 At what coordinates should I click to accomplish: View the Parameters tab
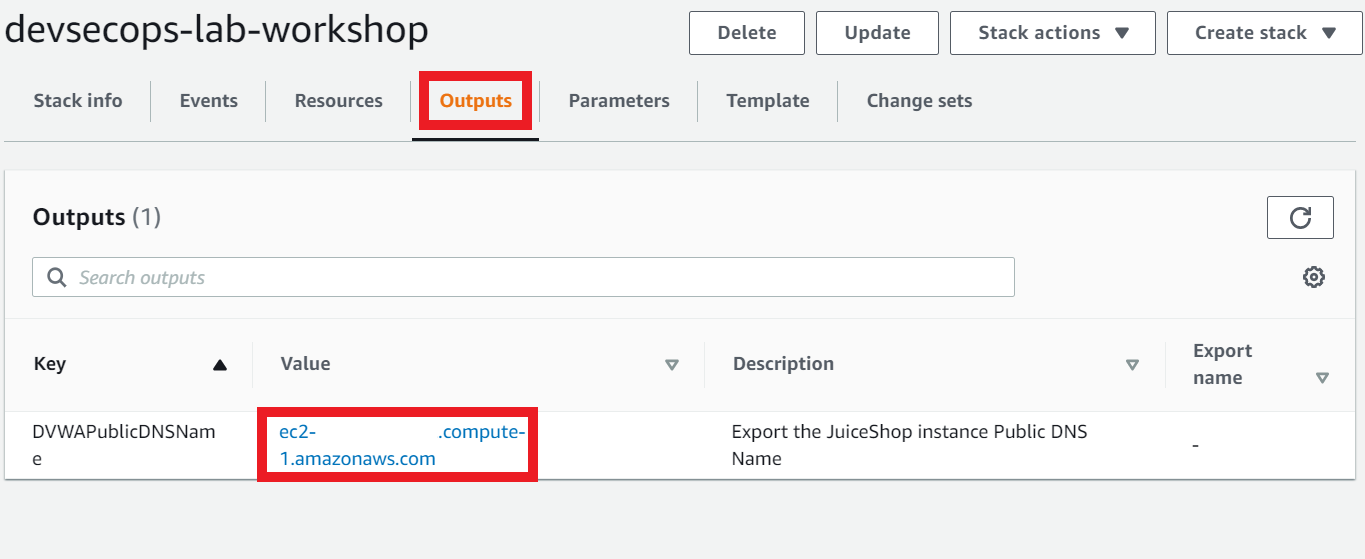pyautogui.click(x=619, y=101)
